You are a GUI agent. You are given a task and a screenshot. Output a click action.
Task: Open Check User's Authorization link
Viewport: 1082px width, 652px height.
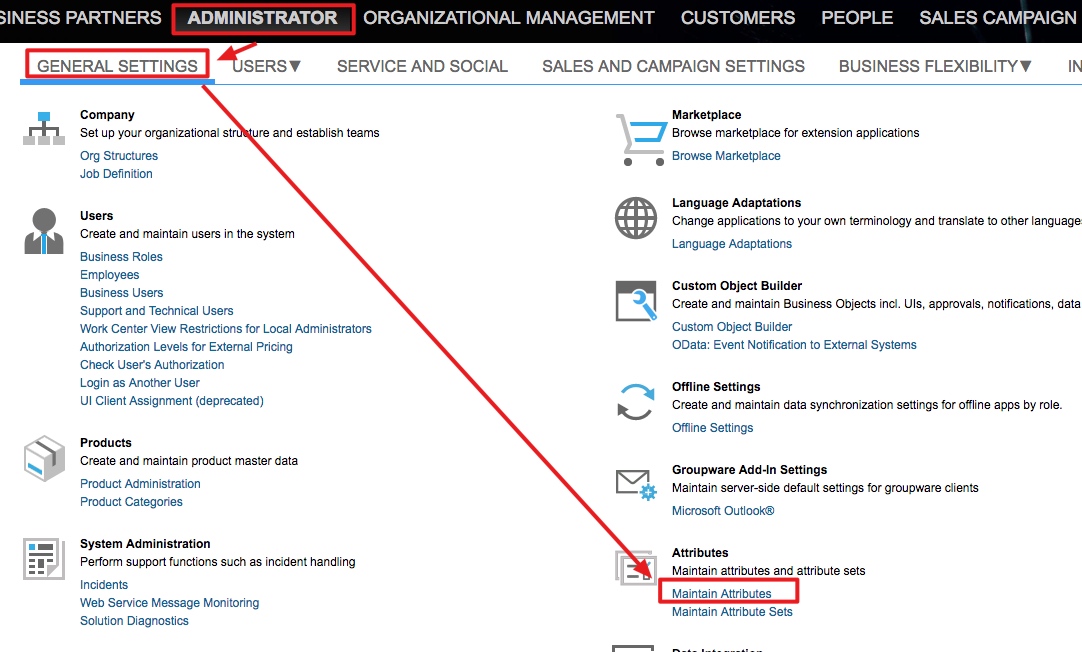[152, 364]
